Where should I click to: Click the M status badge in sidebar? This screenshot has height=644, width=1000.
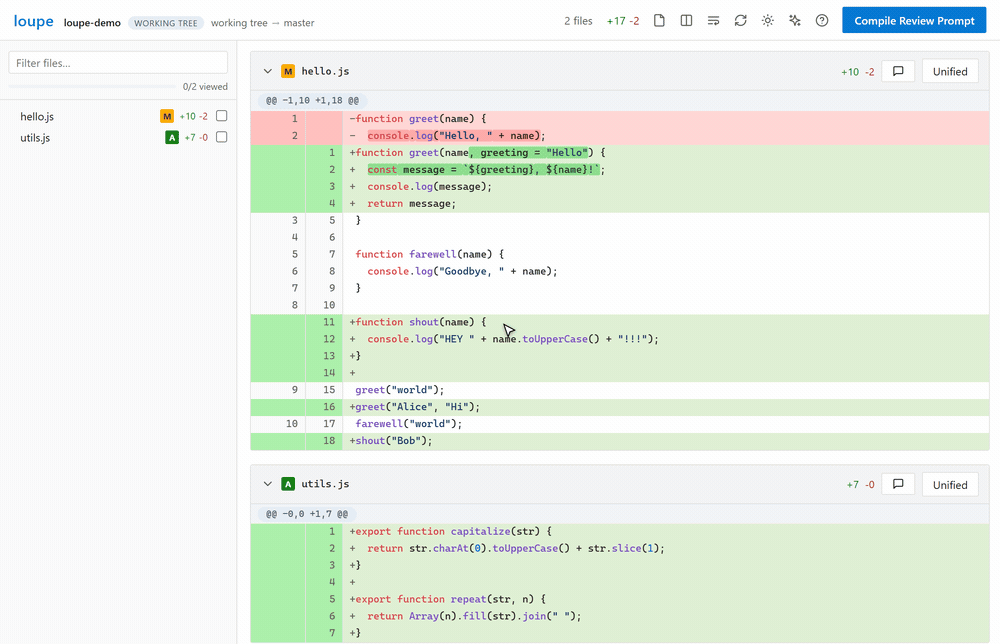tap(166, 116)
